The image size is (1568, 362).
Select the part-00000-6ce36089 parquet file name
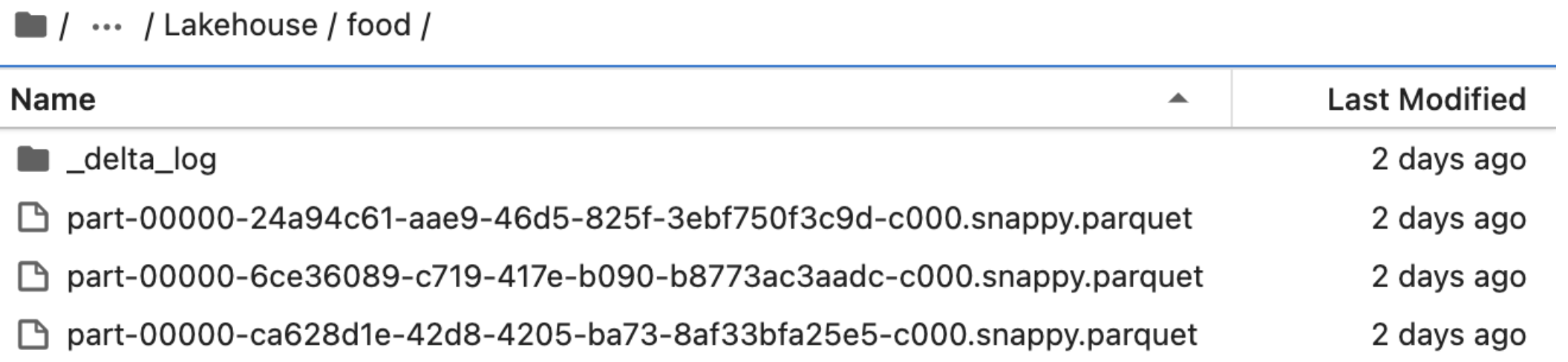[x=634, y=277]
